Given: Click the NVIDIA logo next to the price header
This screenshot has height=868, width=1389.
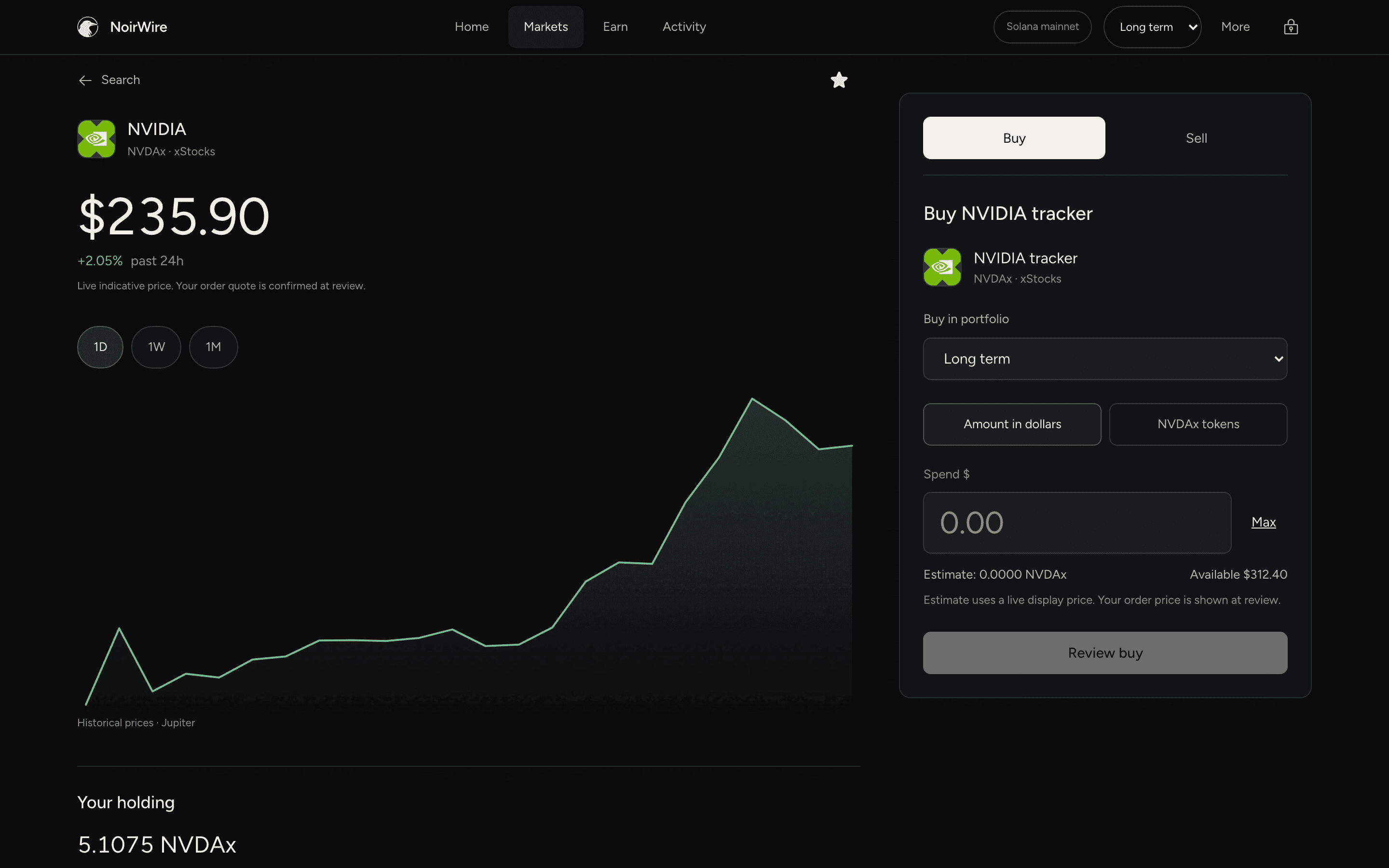Looking at the screenshot, I should pos(96,139).
